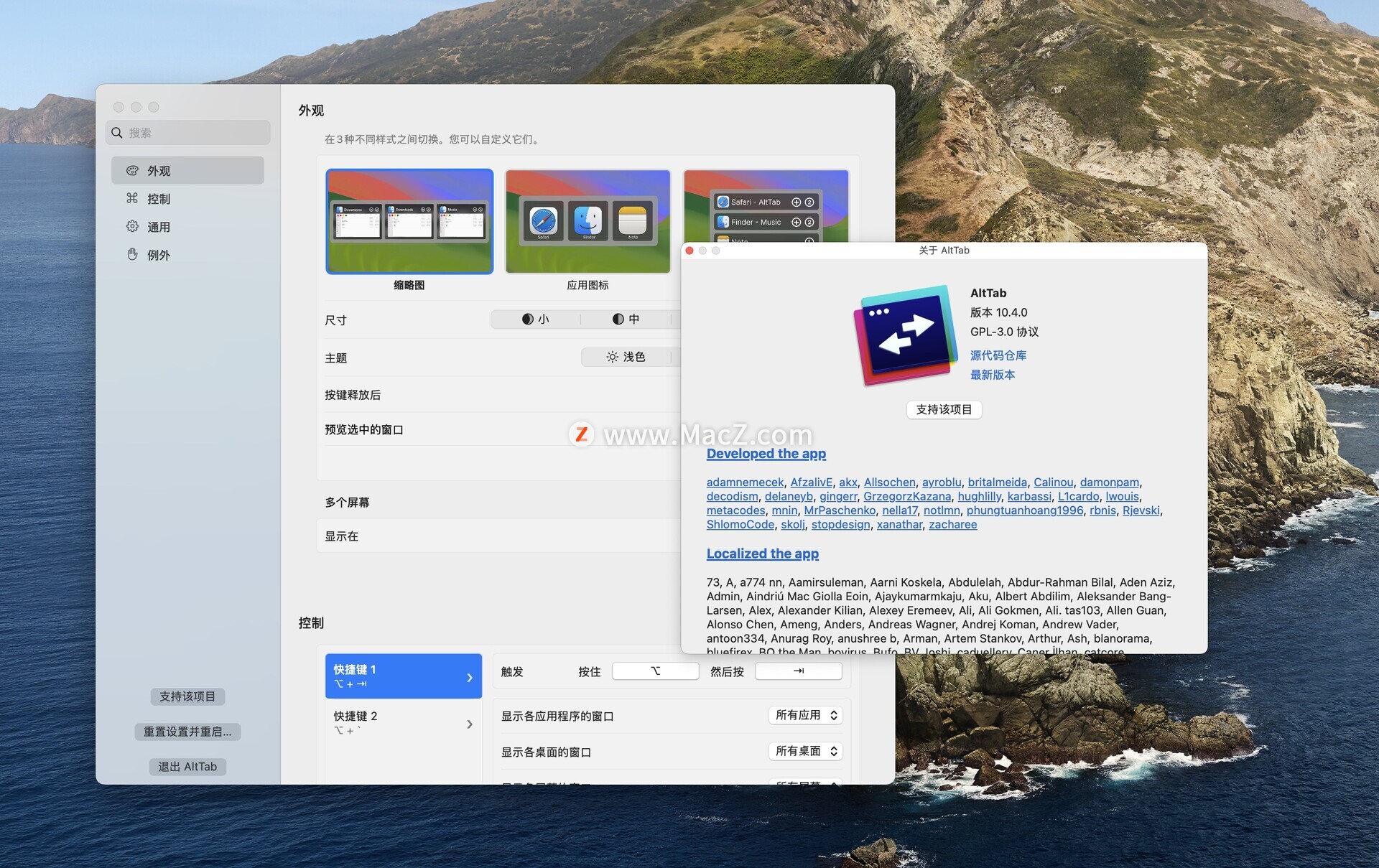Select the 外观 palette icon in sidebar

click(x=132, y=171)
